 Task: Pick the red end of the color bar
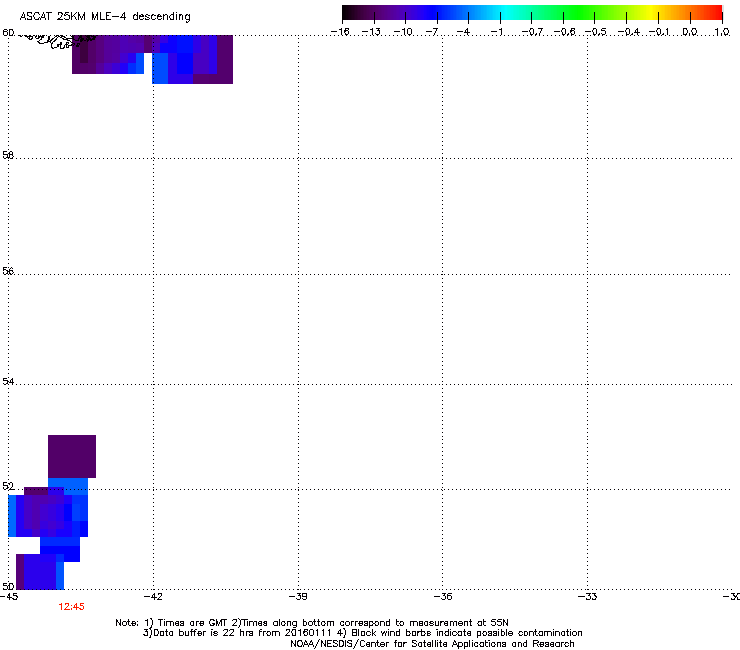click(713, 13)
